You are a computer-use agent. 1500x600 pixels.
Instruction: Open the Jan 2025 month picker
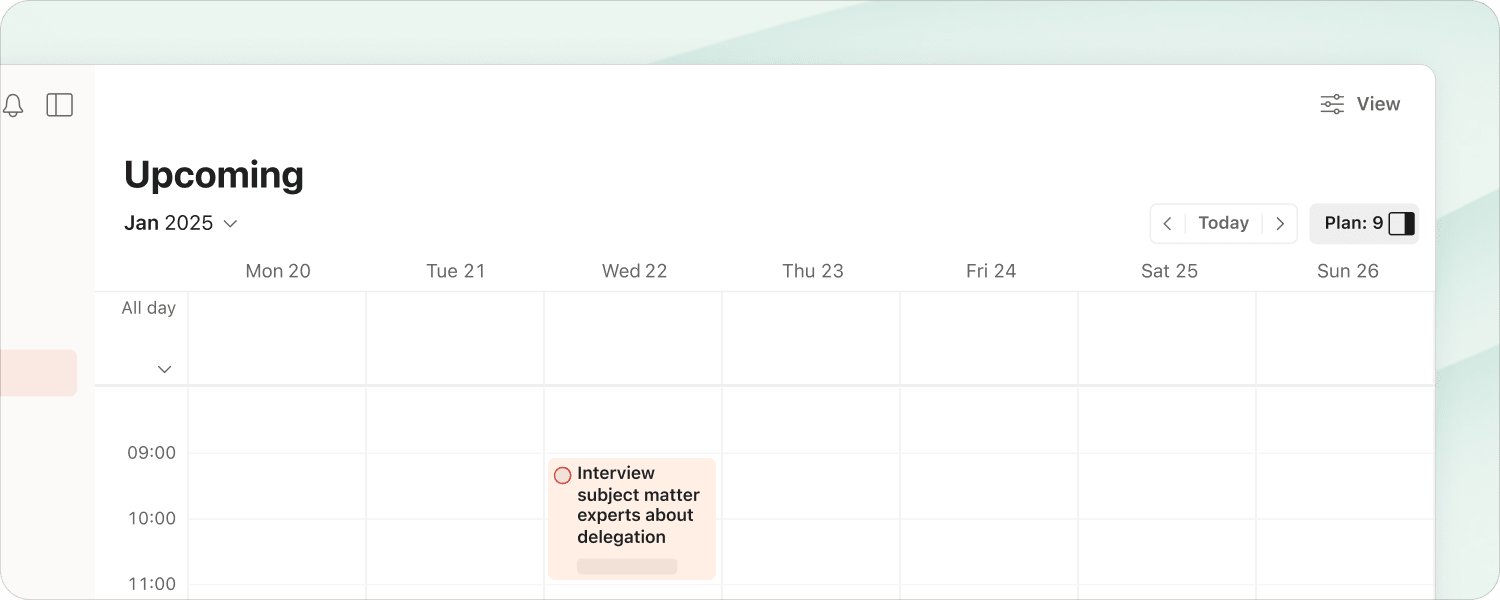(181, 223)
